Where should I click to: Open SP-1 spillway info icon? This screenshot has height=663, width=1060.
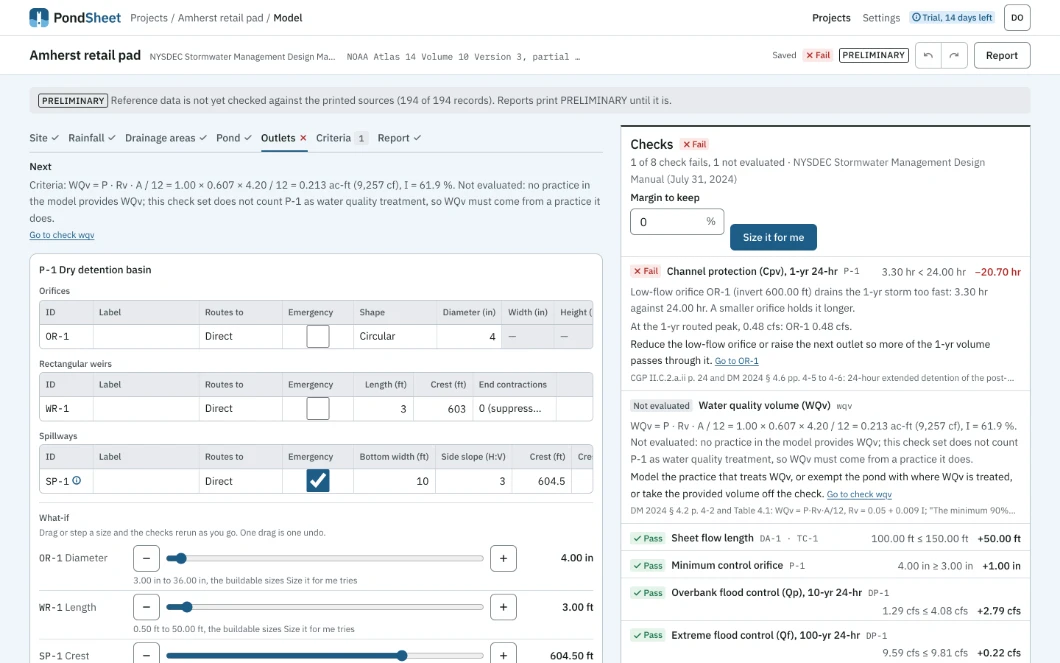(x=76, y=481)
